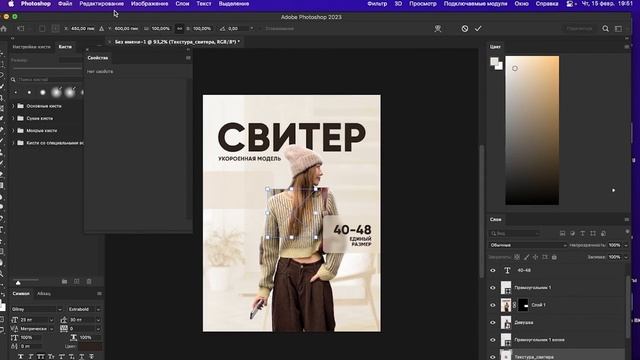Image resolution: width=640 pixels, height=360 pixels.
Task: Open the Photoshop application menu
Action: coord(36,4)
